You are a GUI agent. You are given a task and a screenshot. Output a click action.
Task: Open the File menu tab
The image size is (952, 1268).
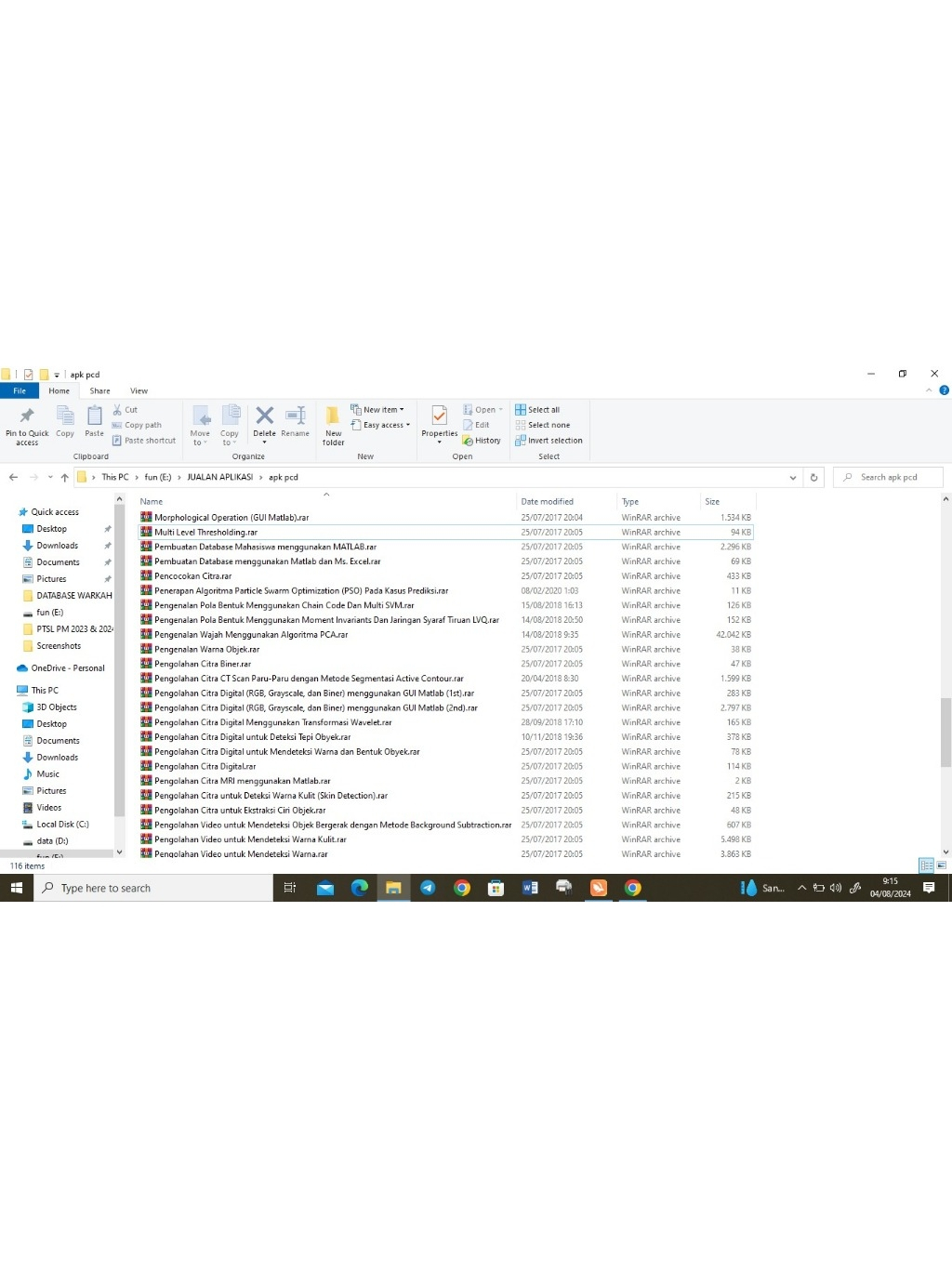[20, 390]
